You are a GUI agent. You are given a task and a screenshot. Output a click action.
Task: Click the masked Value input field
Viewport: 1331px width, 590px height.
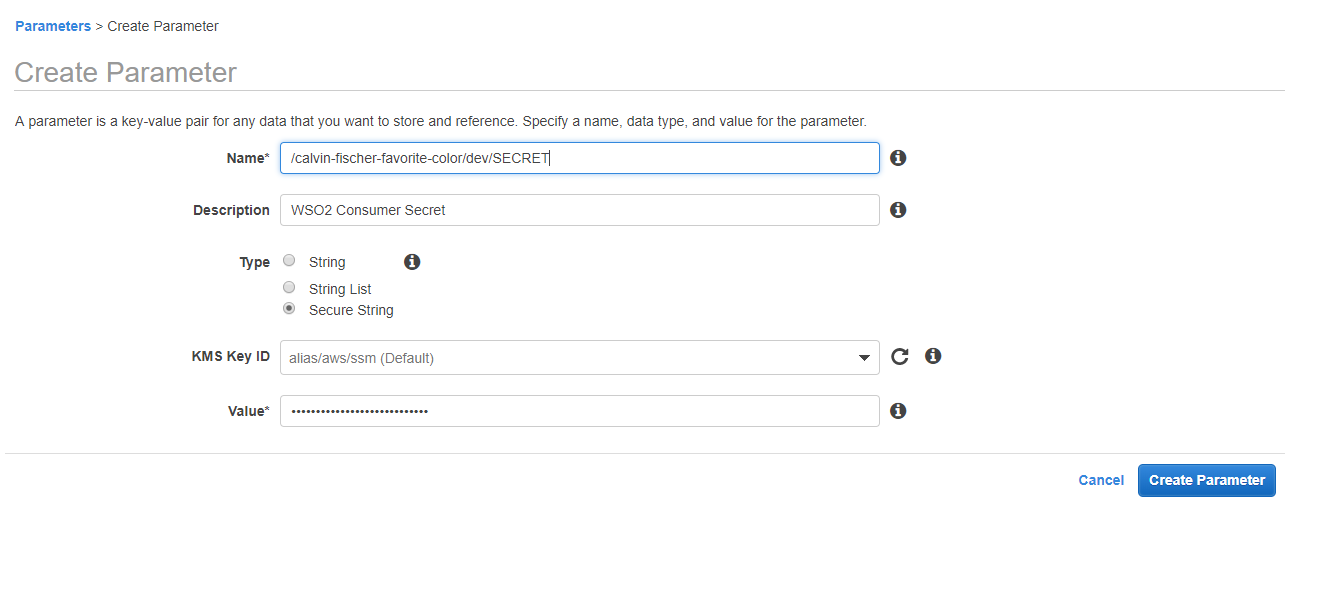[x=580, y=411]
